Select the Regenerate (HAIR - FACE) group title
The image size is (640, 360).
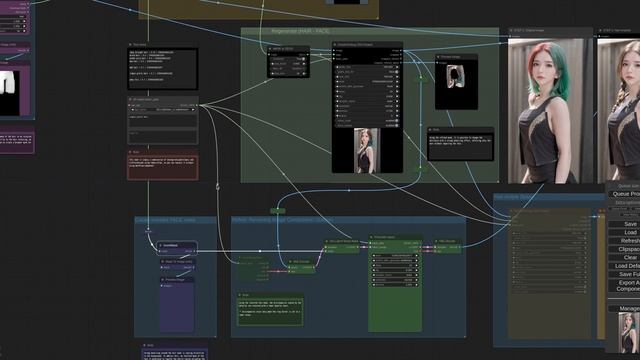coord(300,31)
